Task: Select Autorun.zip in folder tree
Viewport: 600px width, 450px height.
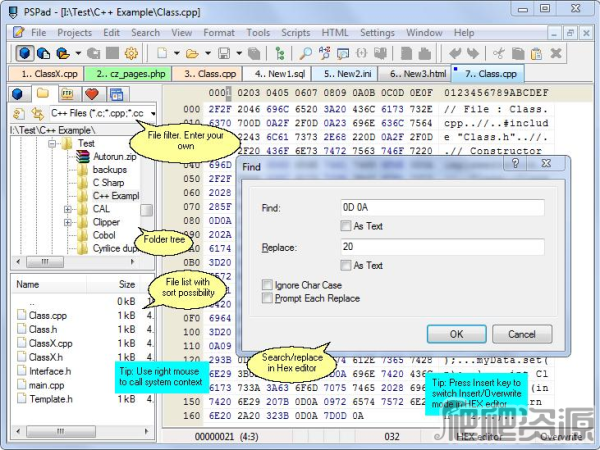Action: coord(115,157)
